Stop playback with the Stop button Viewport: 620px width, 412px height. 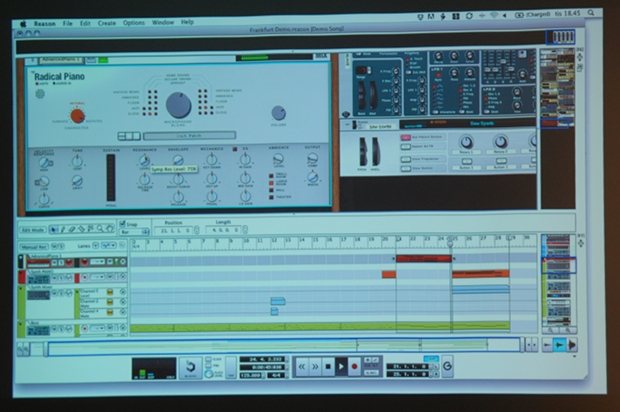328,367
